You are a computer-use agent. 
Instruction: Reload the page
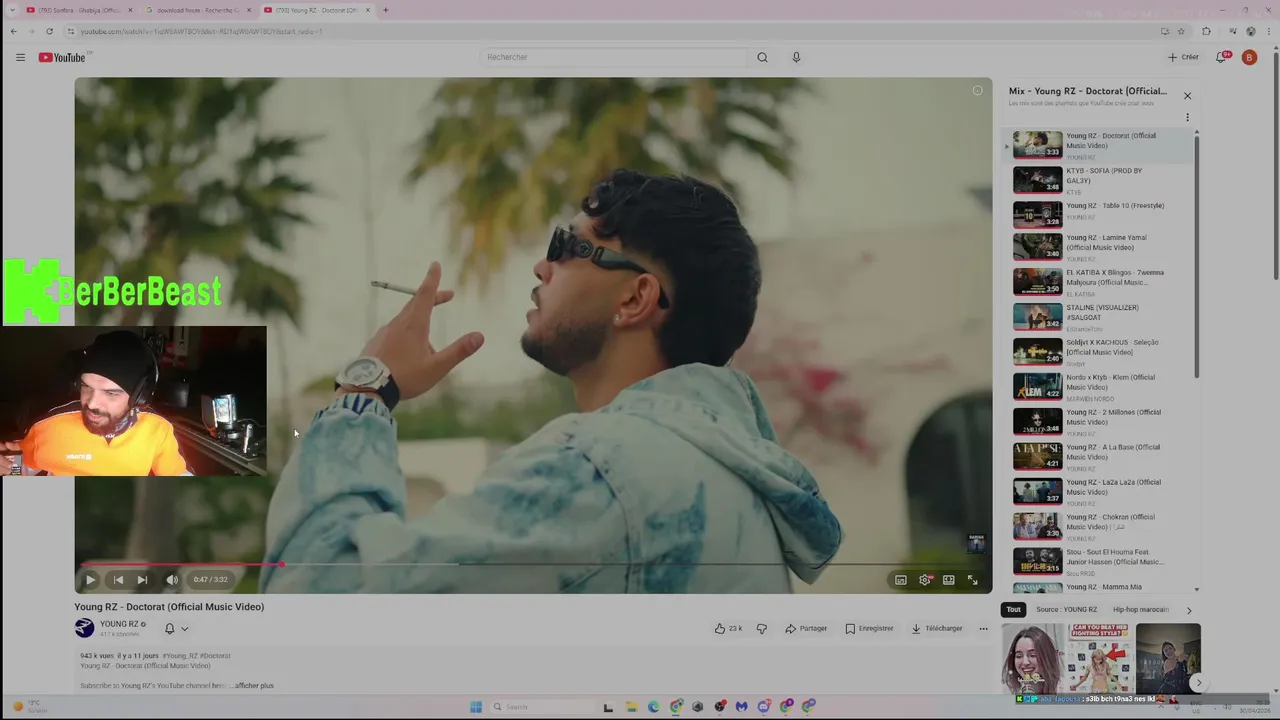click(49, 31)
